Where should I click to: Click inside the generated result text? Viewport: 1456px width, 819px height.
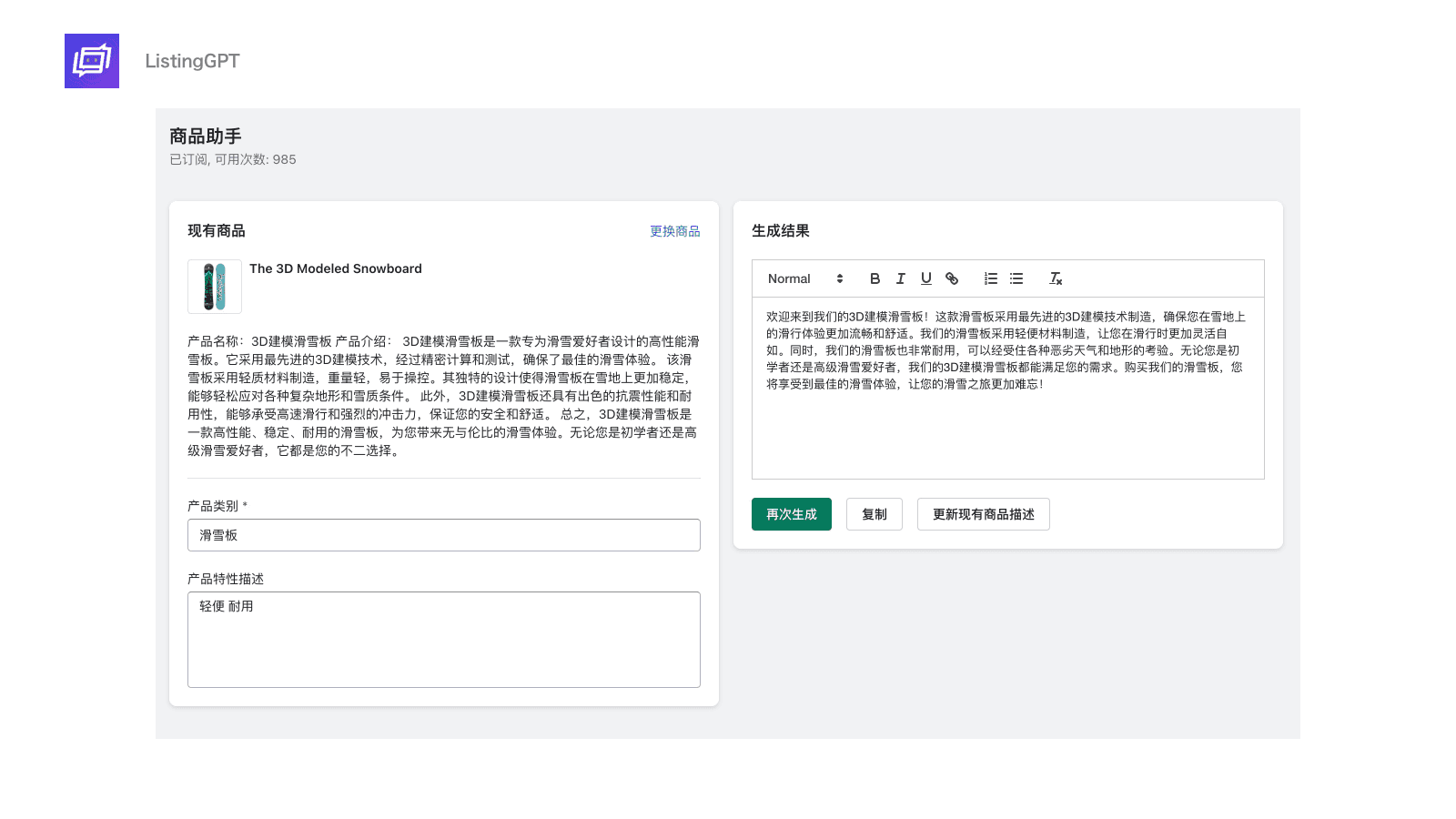tap(1005, 350)
